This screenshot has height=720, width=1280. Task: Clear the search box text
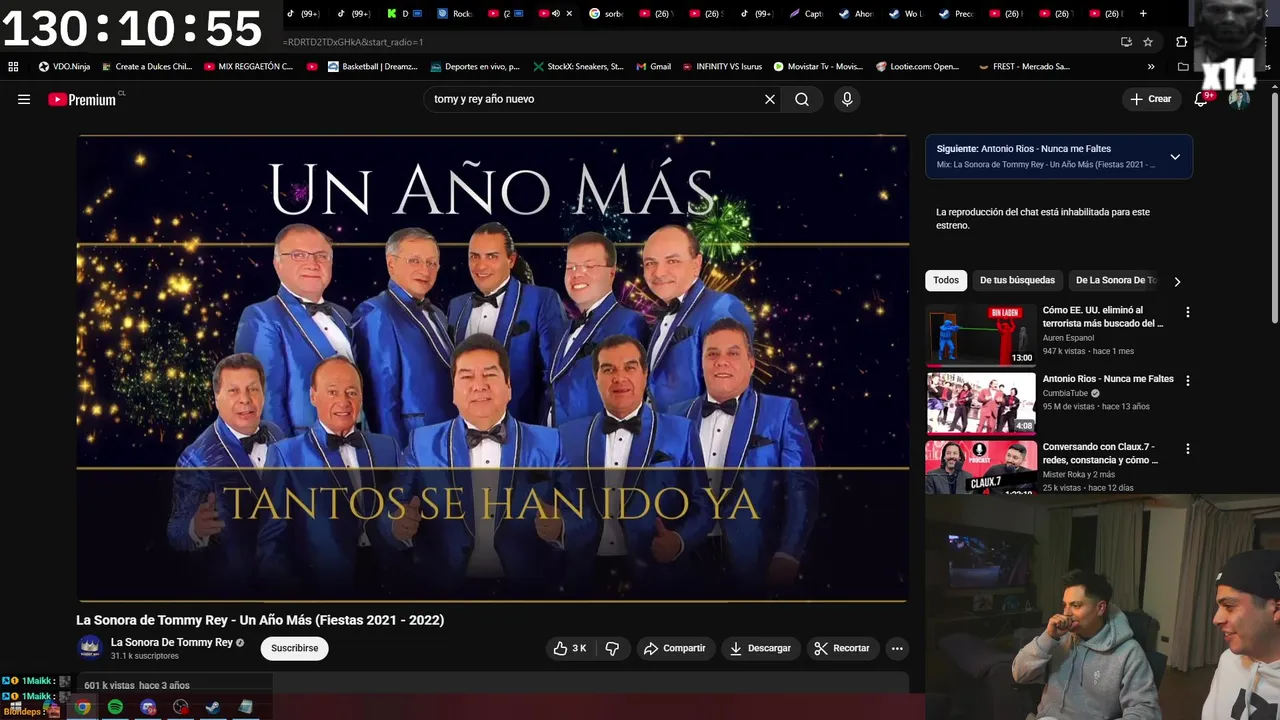770,99
